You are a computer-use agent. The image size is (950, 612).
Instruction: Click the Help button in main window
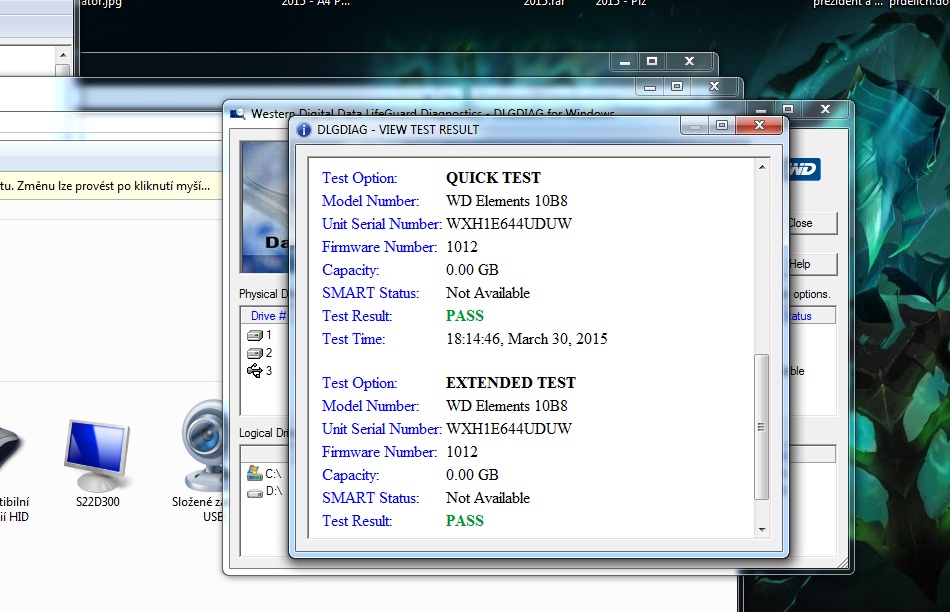(813, 264)
